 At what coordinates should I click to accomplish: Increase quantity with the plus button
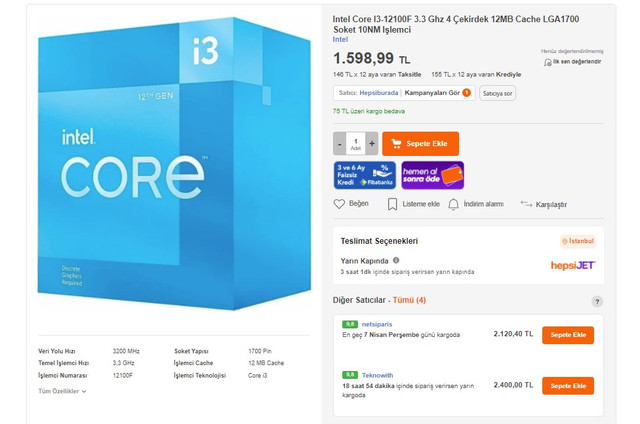coord(371,143)
